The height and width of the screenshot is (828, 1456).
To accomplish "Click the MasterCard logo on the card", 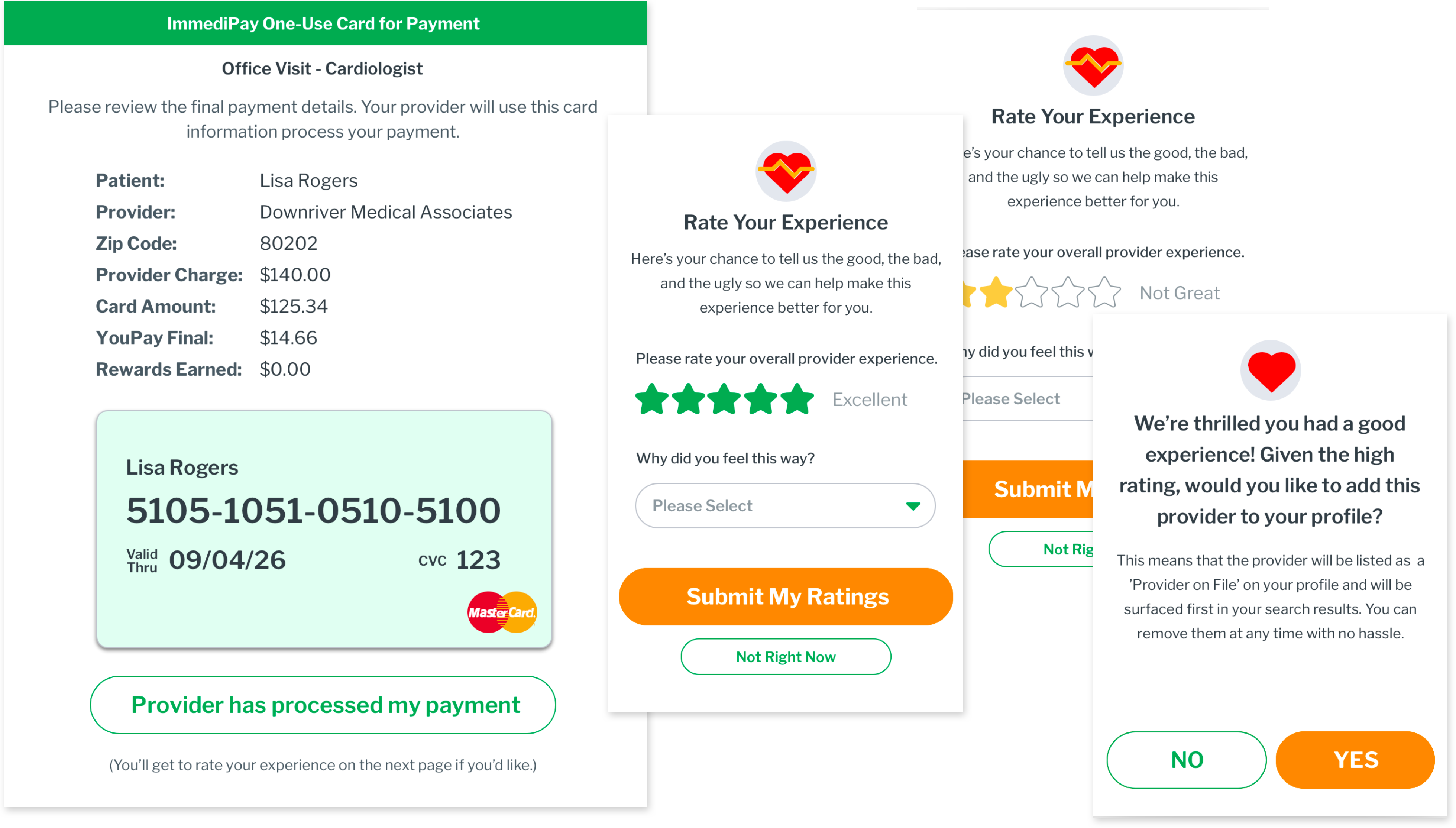I will [502, 612].
